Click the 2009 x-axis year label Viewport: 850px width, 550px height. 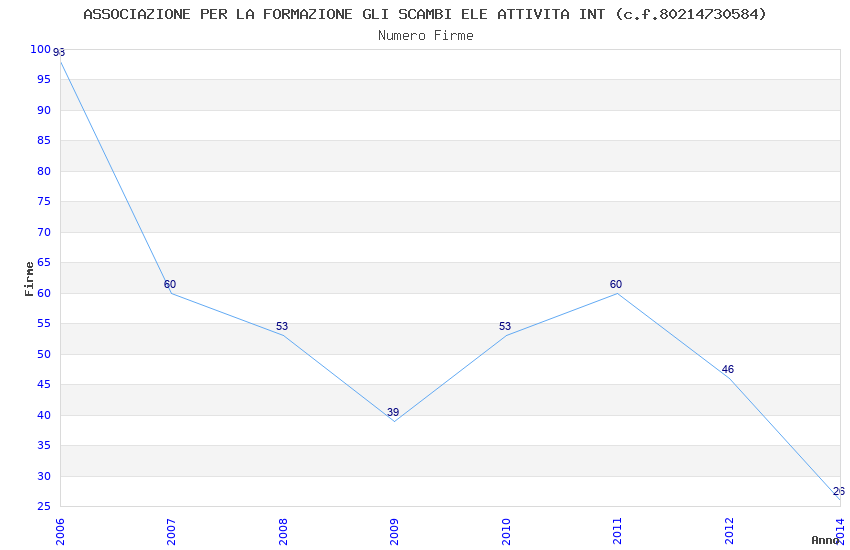(x=394, y=531)
